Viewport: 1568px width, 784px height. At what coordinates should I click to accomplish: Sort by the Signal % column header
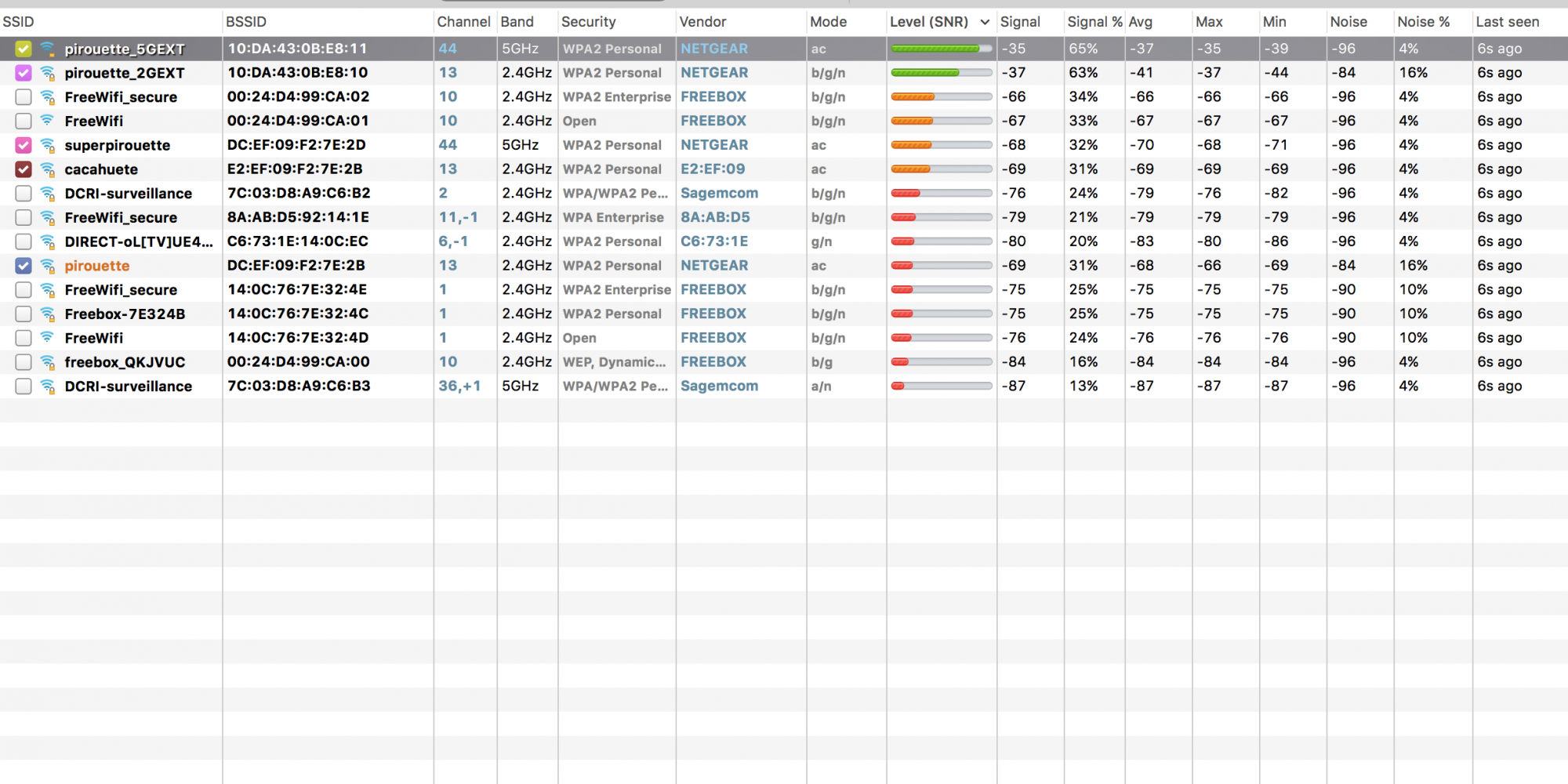[1094, 22]
